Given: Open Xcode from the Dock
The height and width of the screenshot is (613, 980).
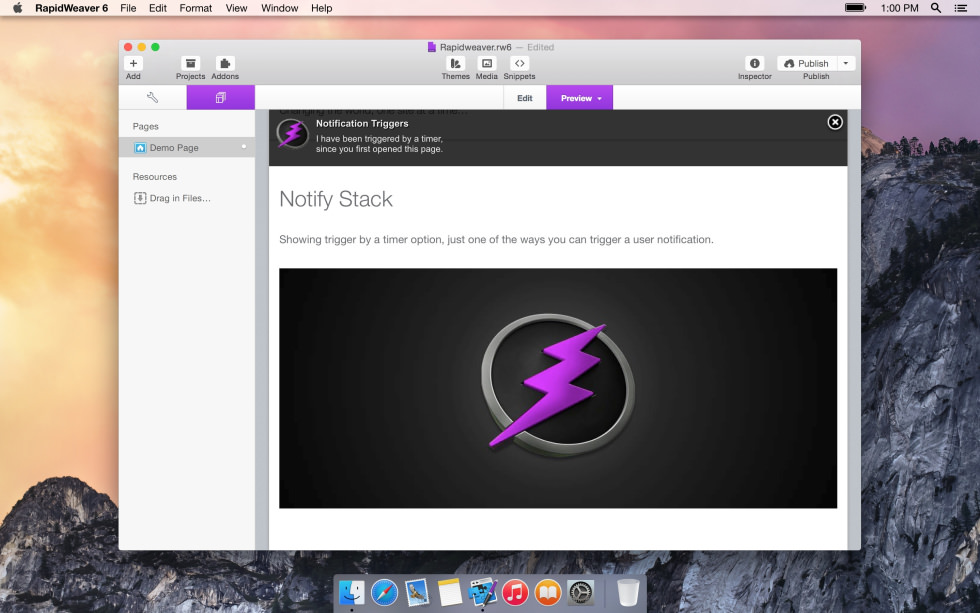Looking at the screenshot, I should click(x=482, y=592).
